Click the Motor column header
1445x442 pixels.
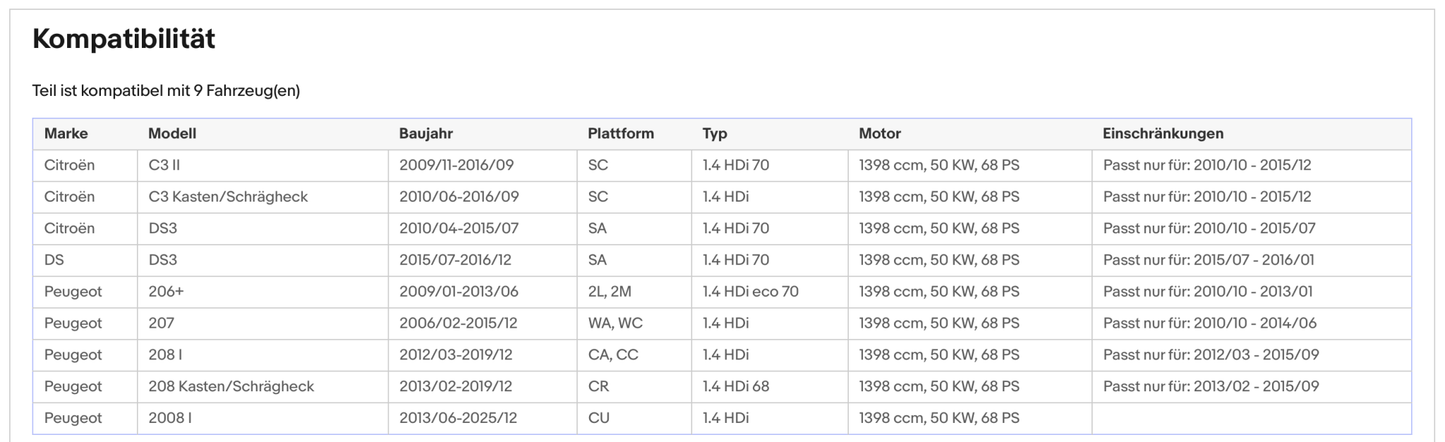[x=880, y=134]
